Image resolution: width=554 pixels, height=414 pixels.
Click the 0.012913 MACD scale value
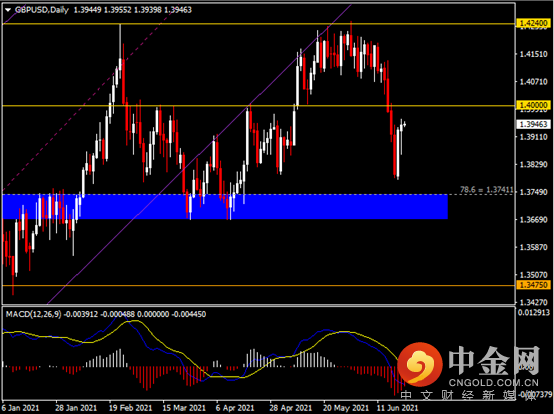click(534, 312)
